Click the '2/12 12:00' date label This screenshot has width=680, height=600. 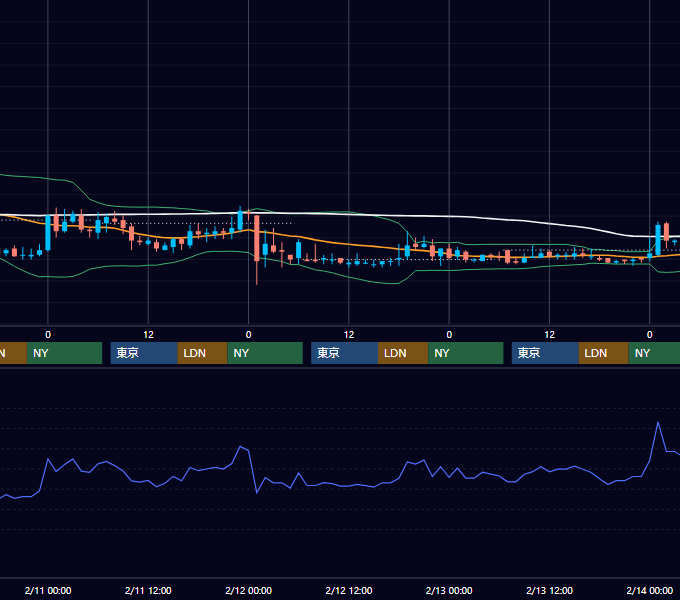[x=349, y=590]
